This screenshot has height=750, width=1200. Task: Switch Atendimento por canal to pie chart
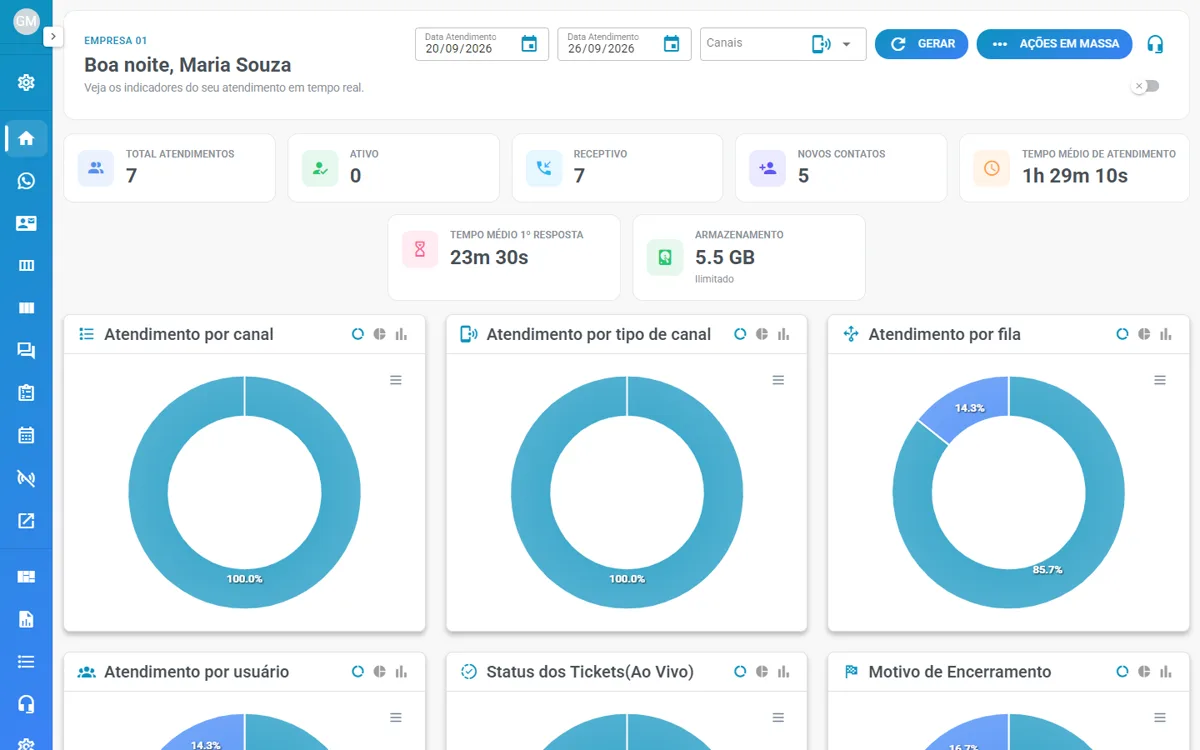tap(380, 334)
